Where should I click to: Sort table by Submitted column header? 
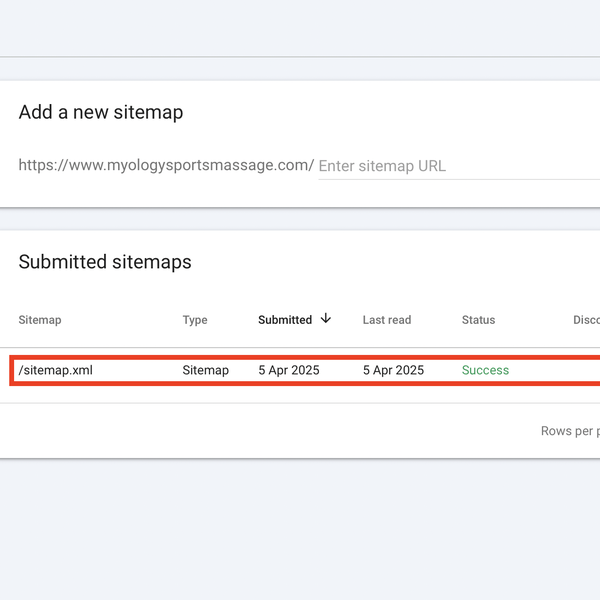tap(285, 320)
